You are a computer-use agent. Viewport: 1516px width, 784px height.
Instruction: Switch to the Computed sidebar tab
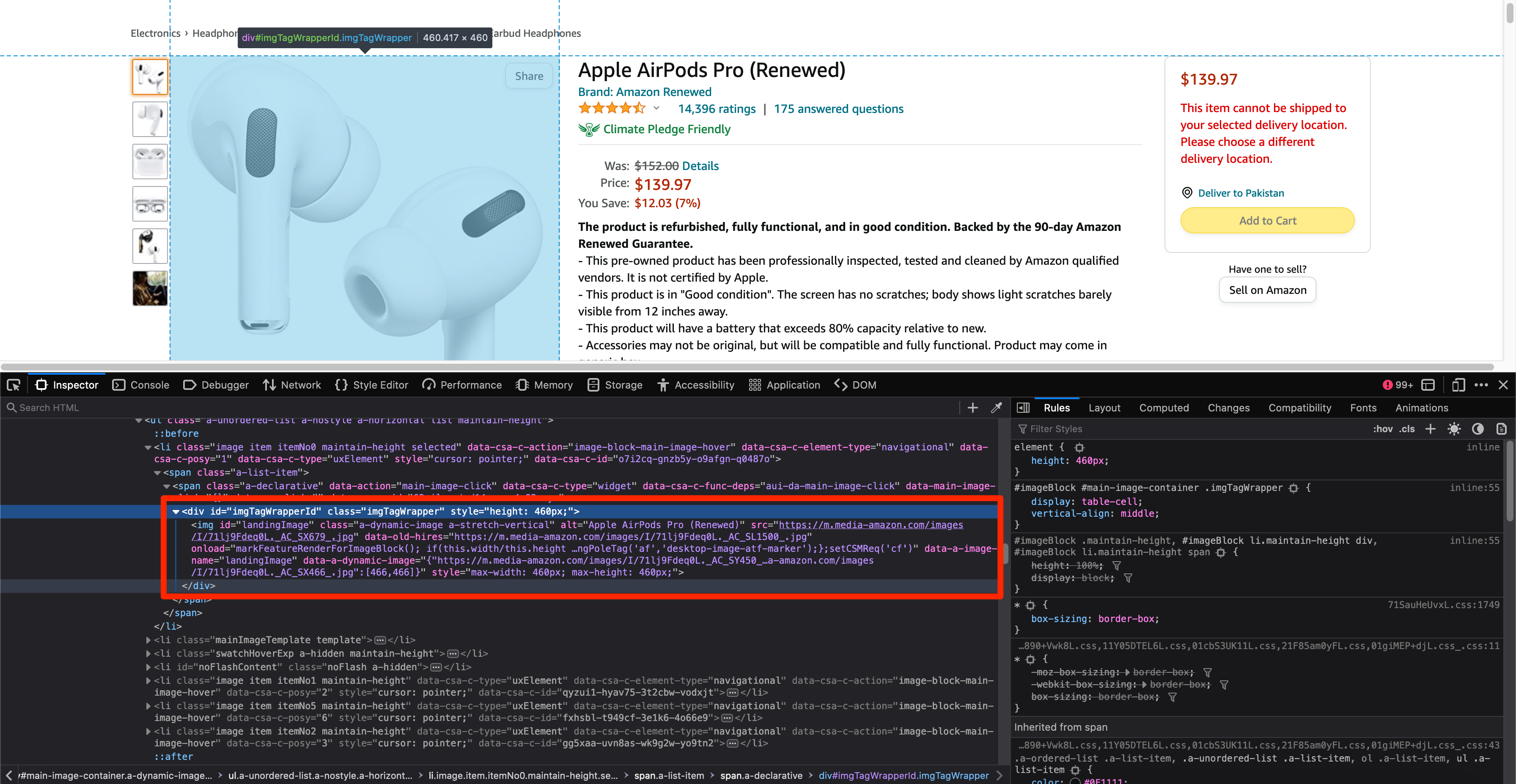(1164, 408)
